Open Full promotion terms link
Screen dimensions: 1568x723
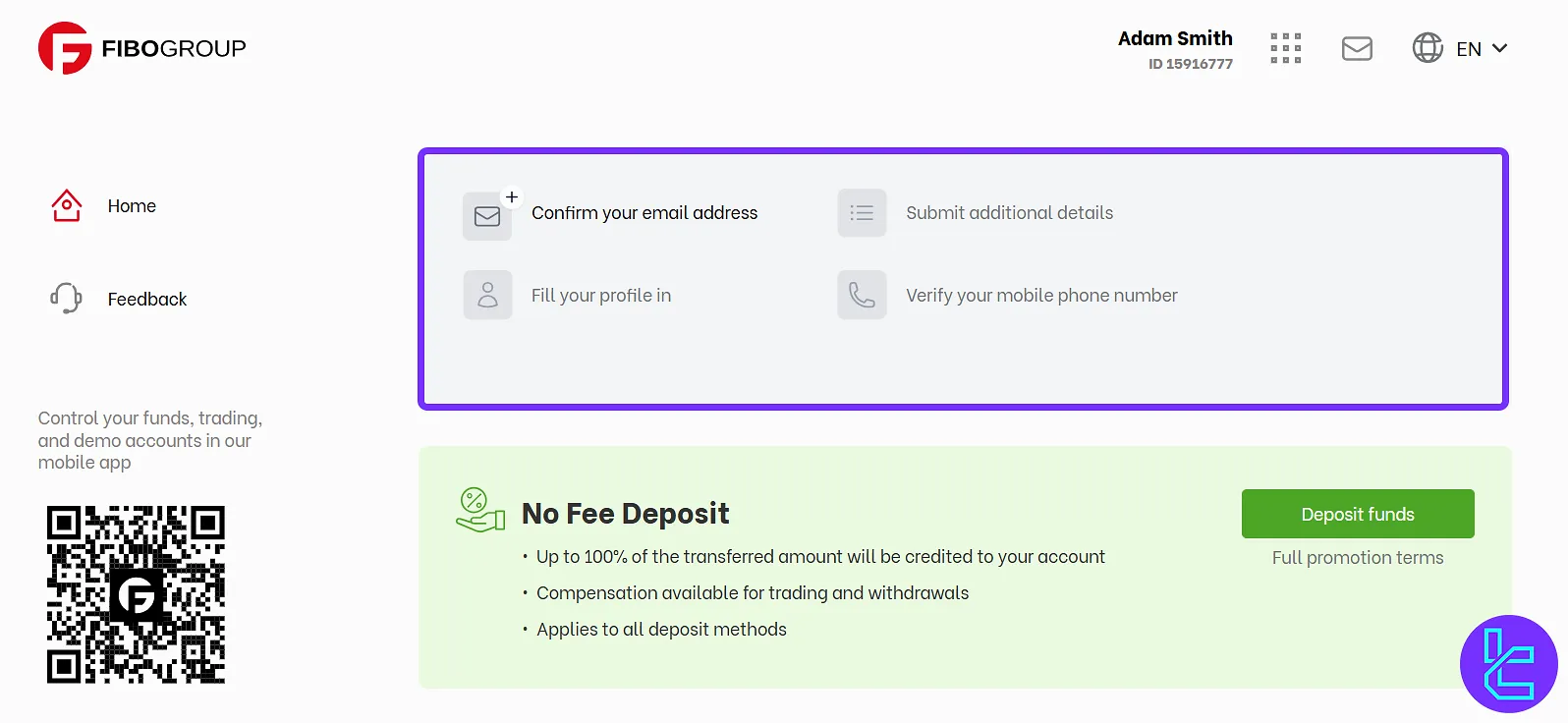1358,558
